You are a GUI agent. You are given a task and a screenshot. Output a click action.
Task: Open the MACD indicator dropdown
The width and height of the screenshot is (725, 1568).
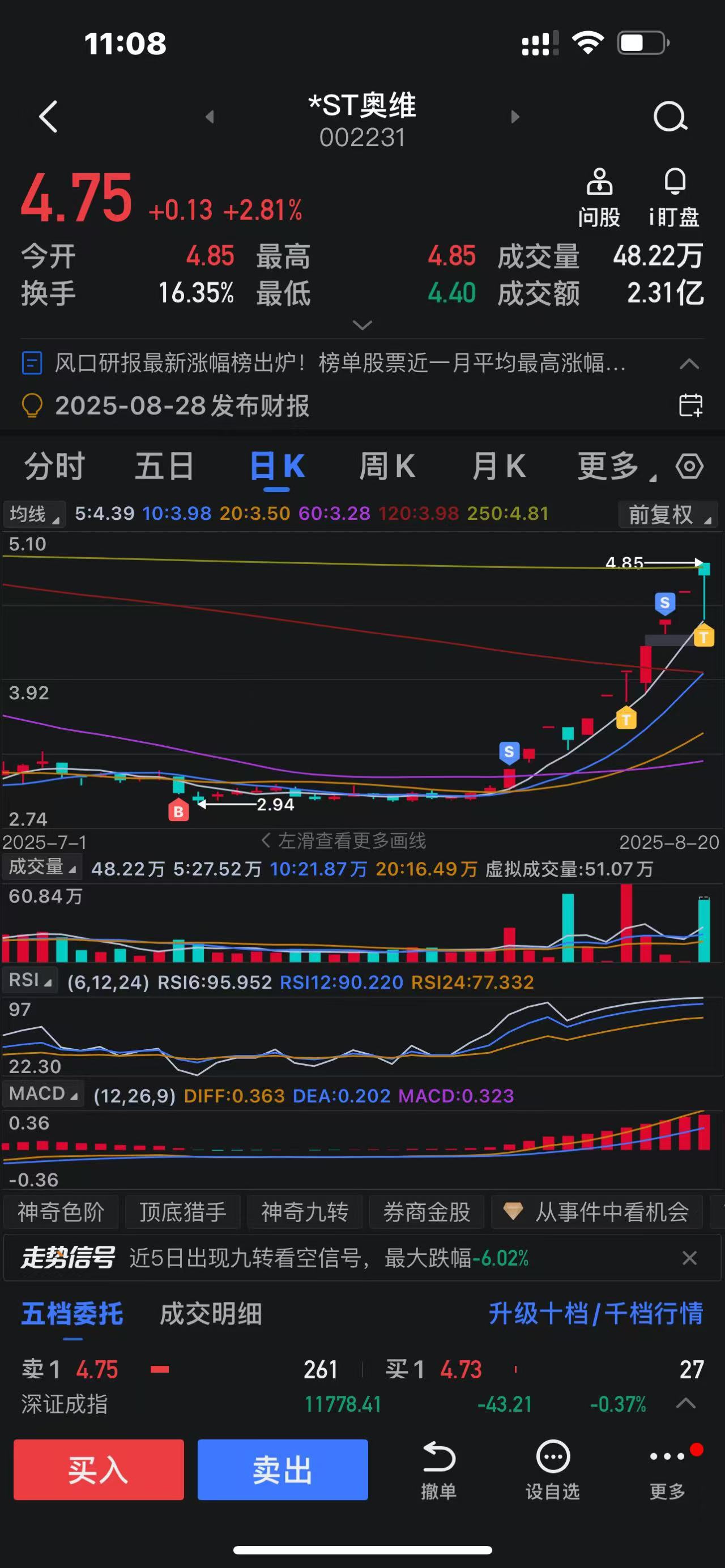coord(42,1094)
